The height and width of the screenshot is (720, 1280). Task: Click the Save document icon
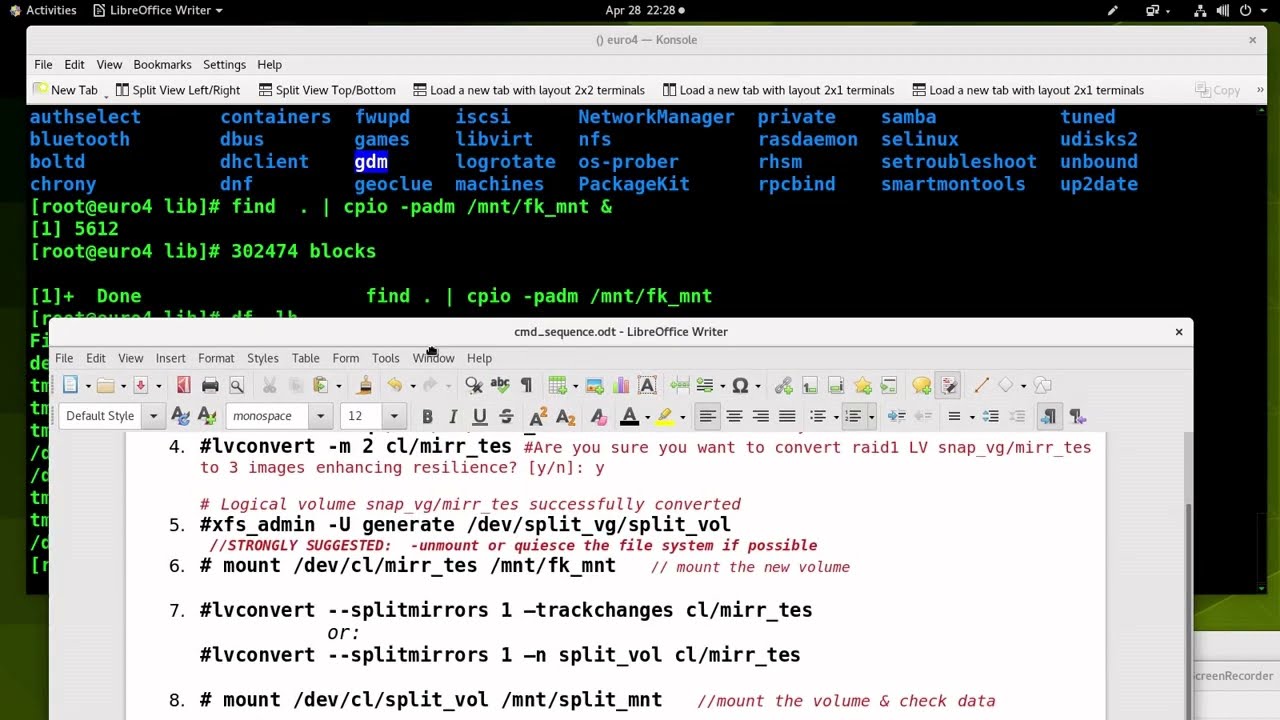click(140, 385)
